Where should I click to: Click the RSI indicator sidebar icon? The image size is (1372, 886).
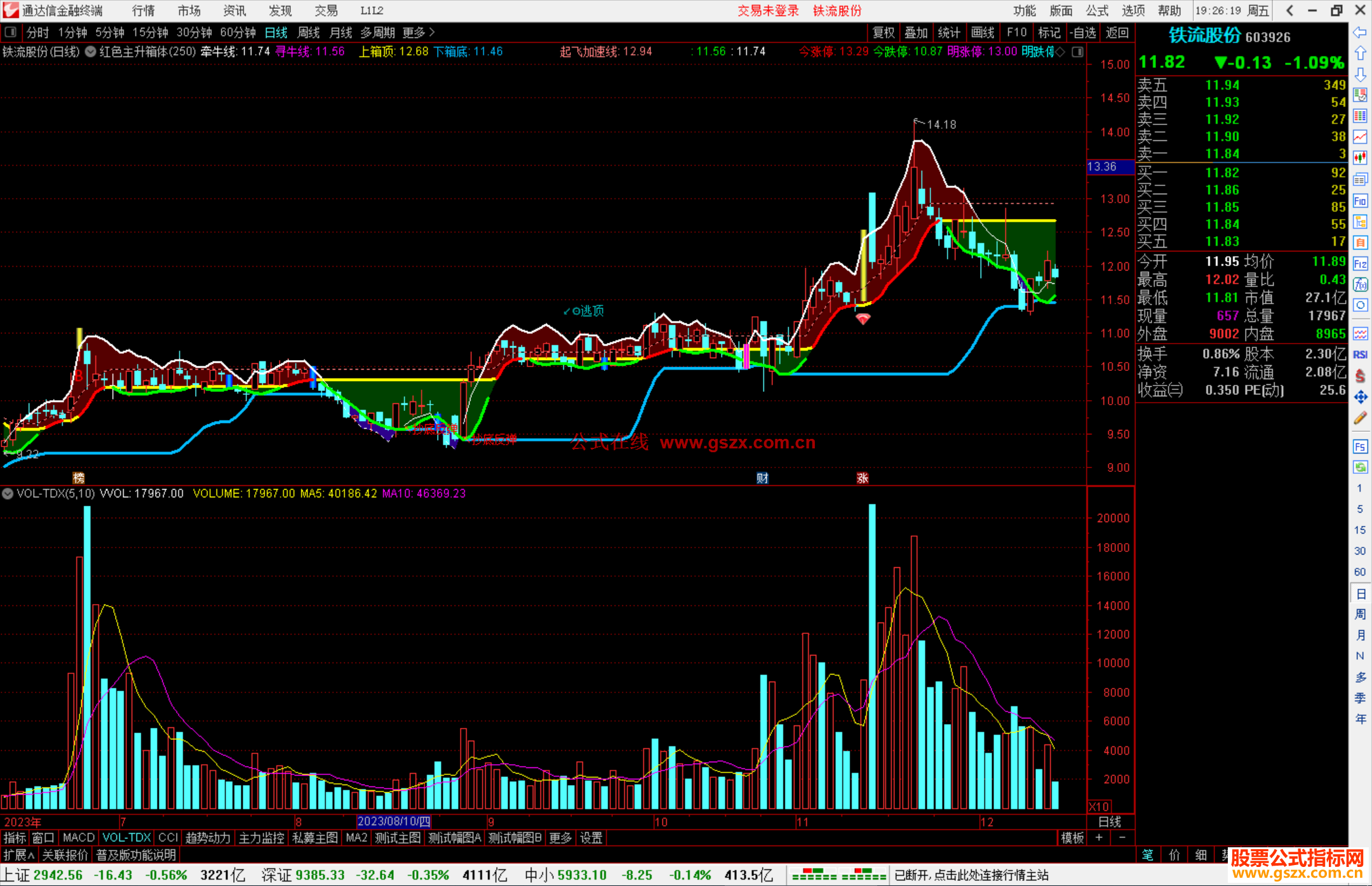(x=1360, y=354)
